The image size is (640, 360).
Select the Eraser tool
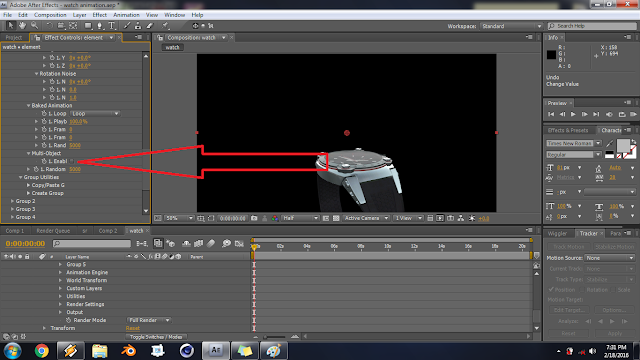click(x=150, y=26)
